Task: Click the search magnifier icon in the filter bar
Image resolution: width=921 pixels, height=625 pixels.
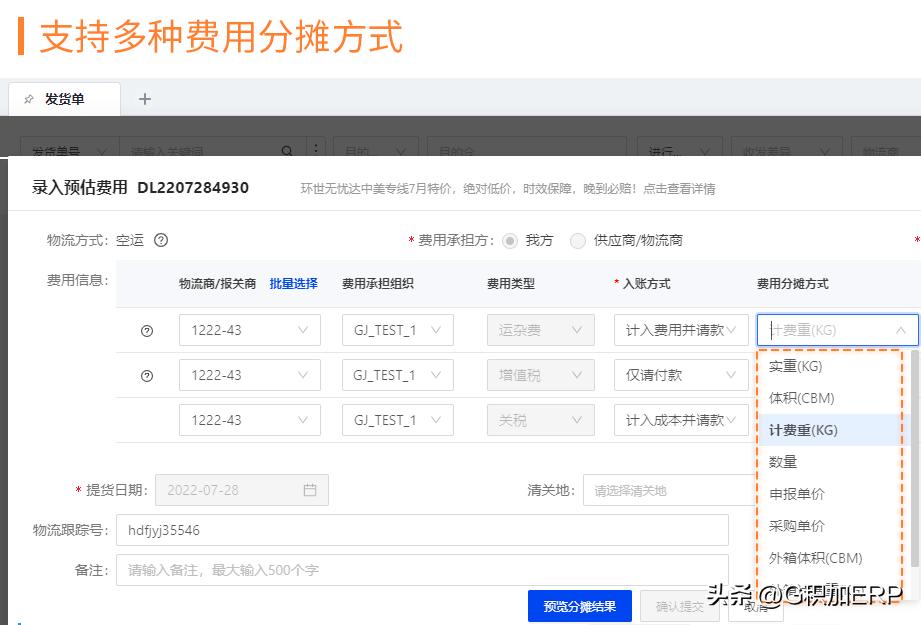Action: pos(286,148)
